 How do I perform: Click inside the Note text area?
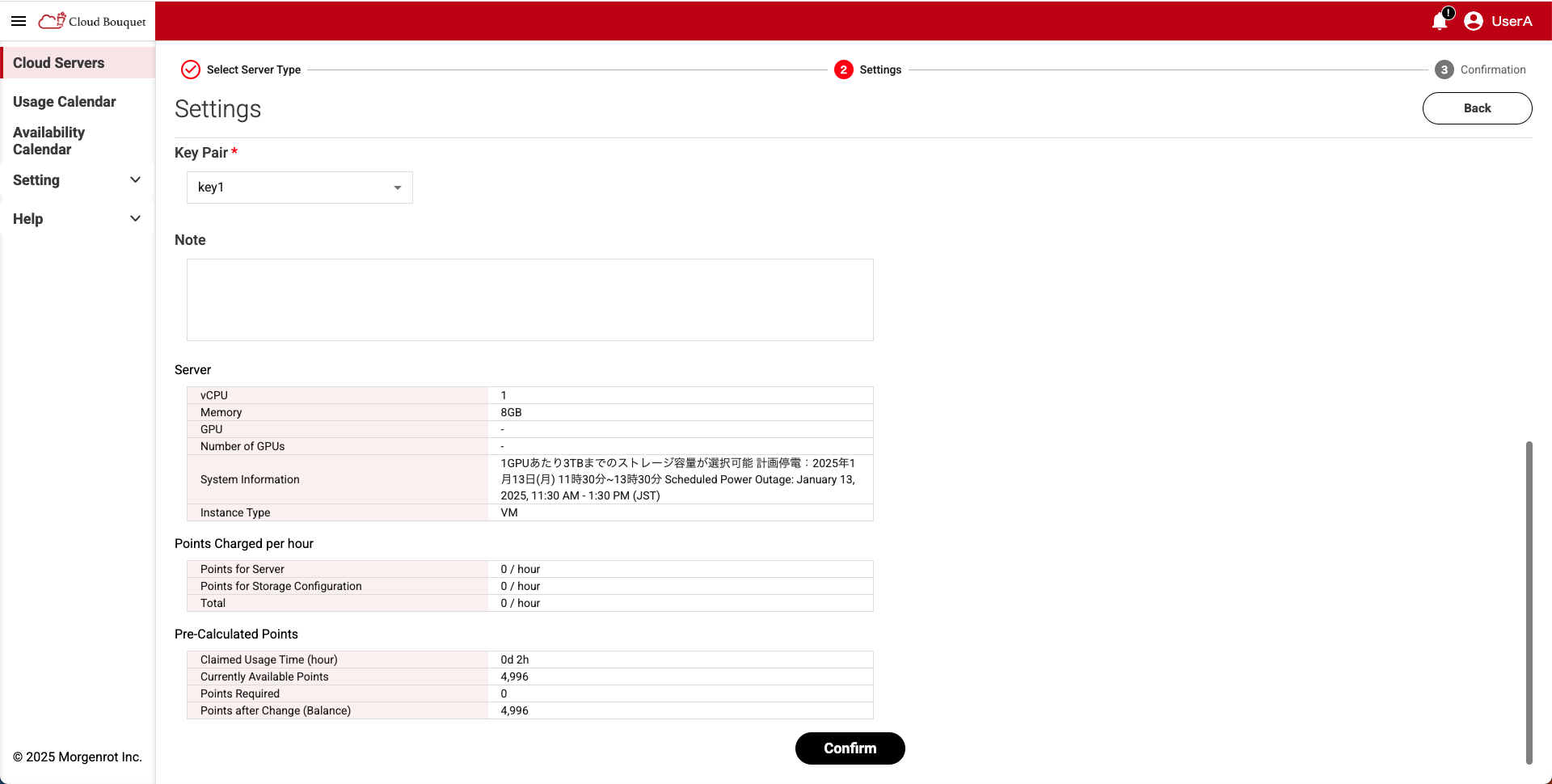tap(529, 300)
